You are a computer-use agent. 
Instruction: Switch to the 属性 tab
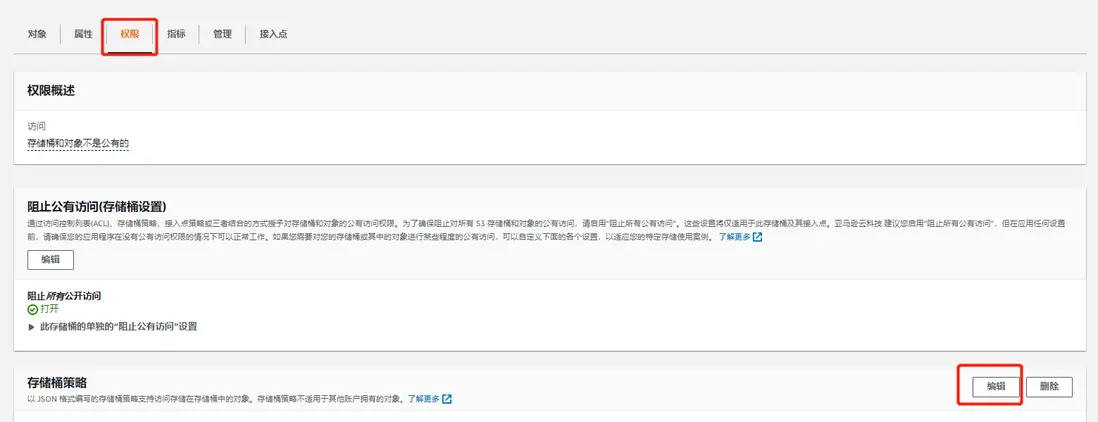83,34
